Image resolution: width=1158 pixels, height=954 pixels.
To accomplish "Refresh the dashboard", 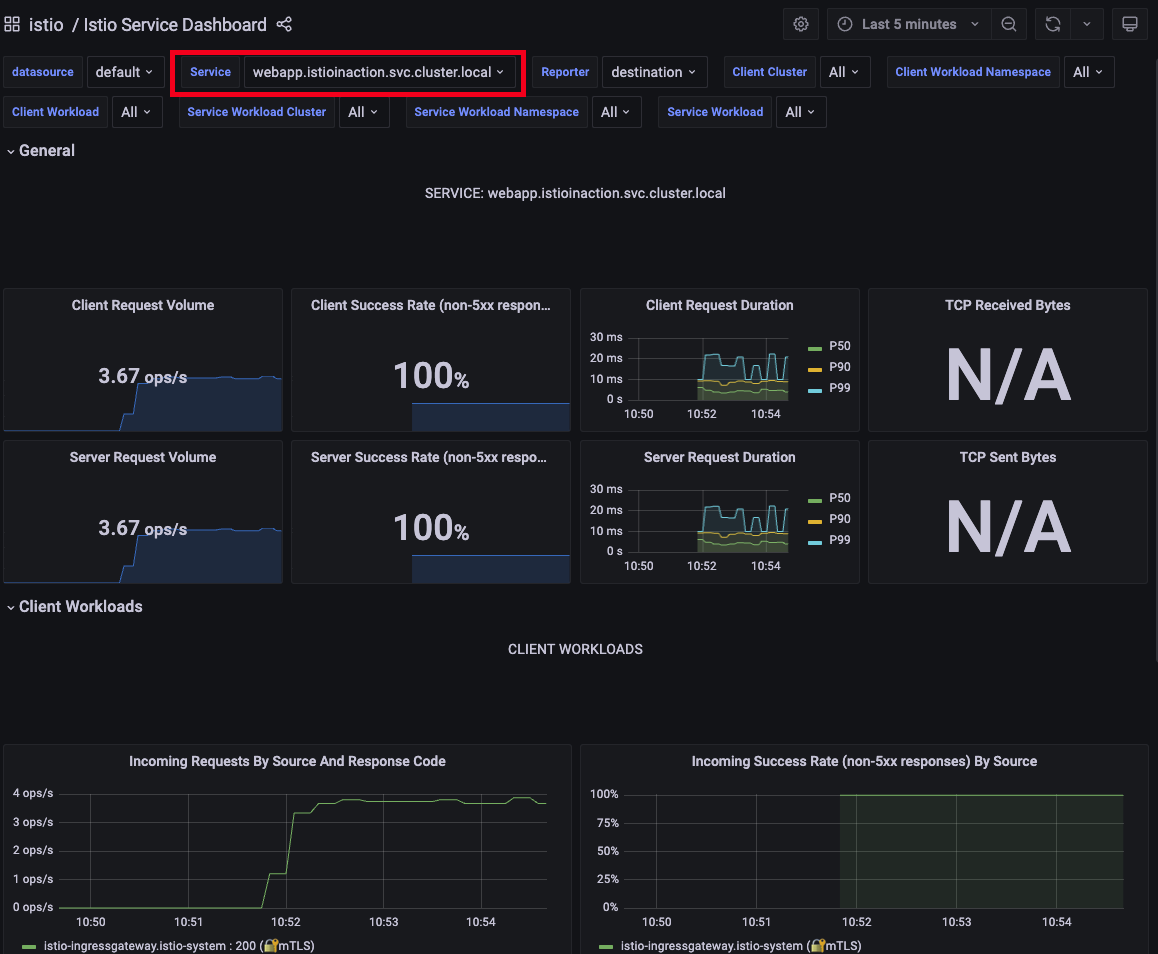I will (x=1053, y=24).
